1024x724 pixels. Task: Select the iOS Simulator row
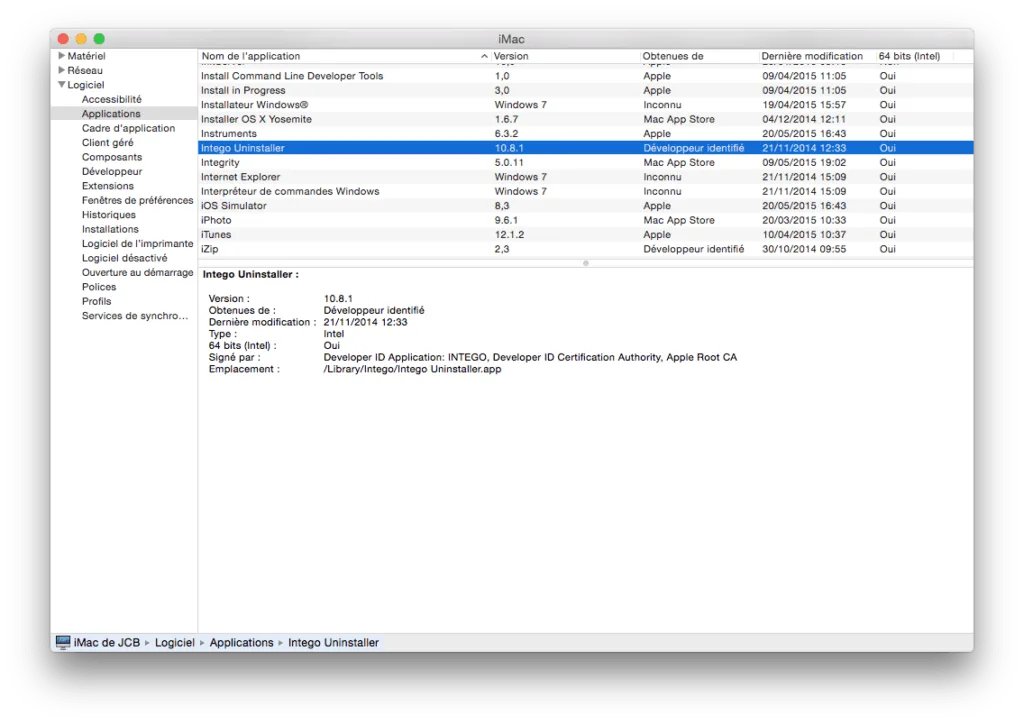coord(585,206)
